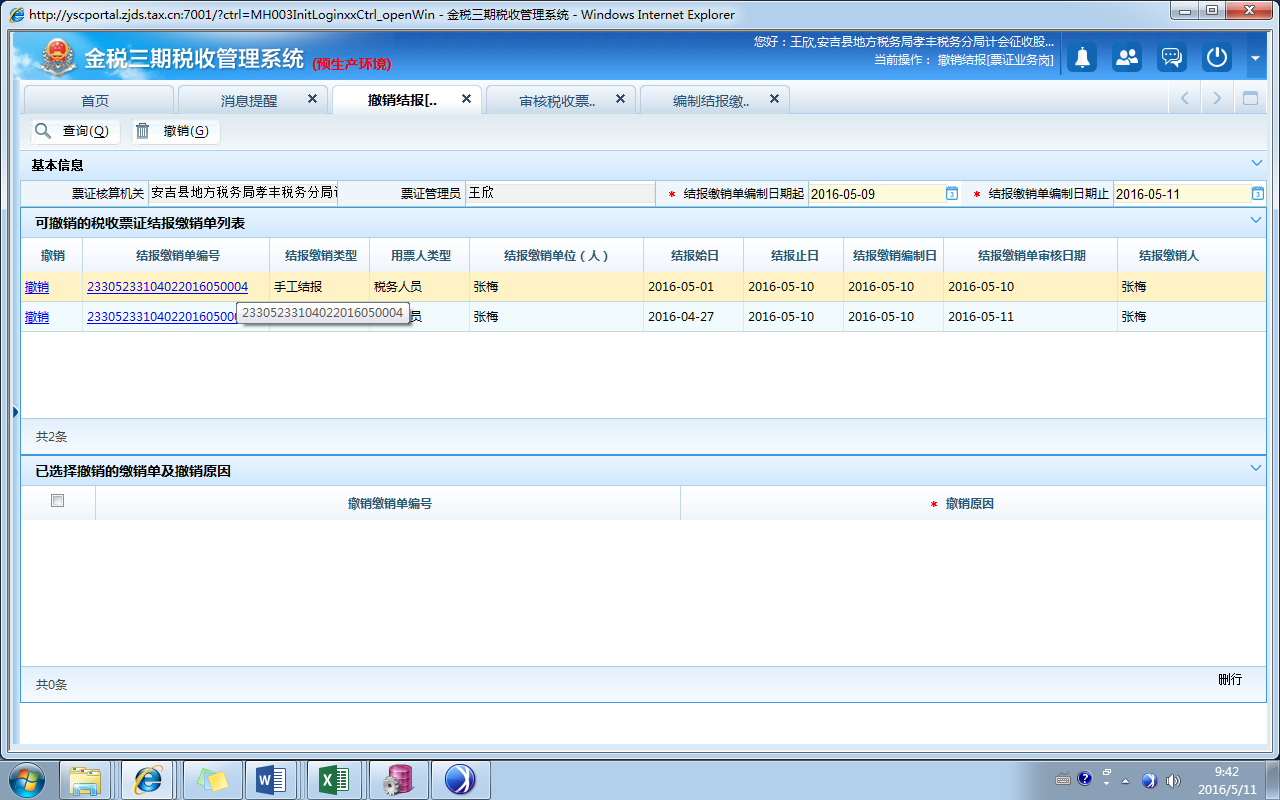Click the 查询(Q) search button

(75, 131)
